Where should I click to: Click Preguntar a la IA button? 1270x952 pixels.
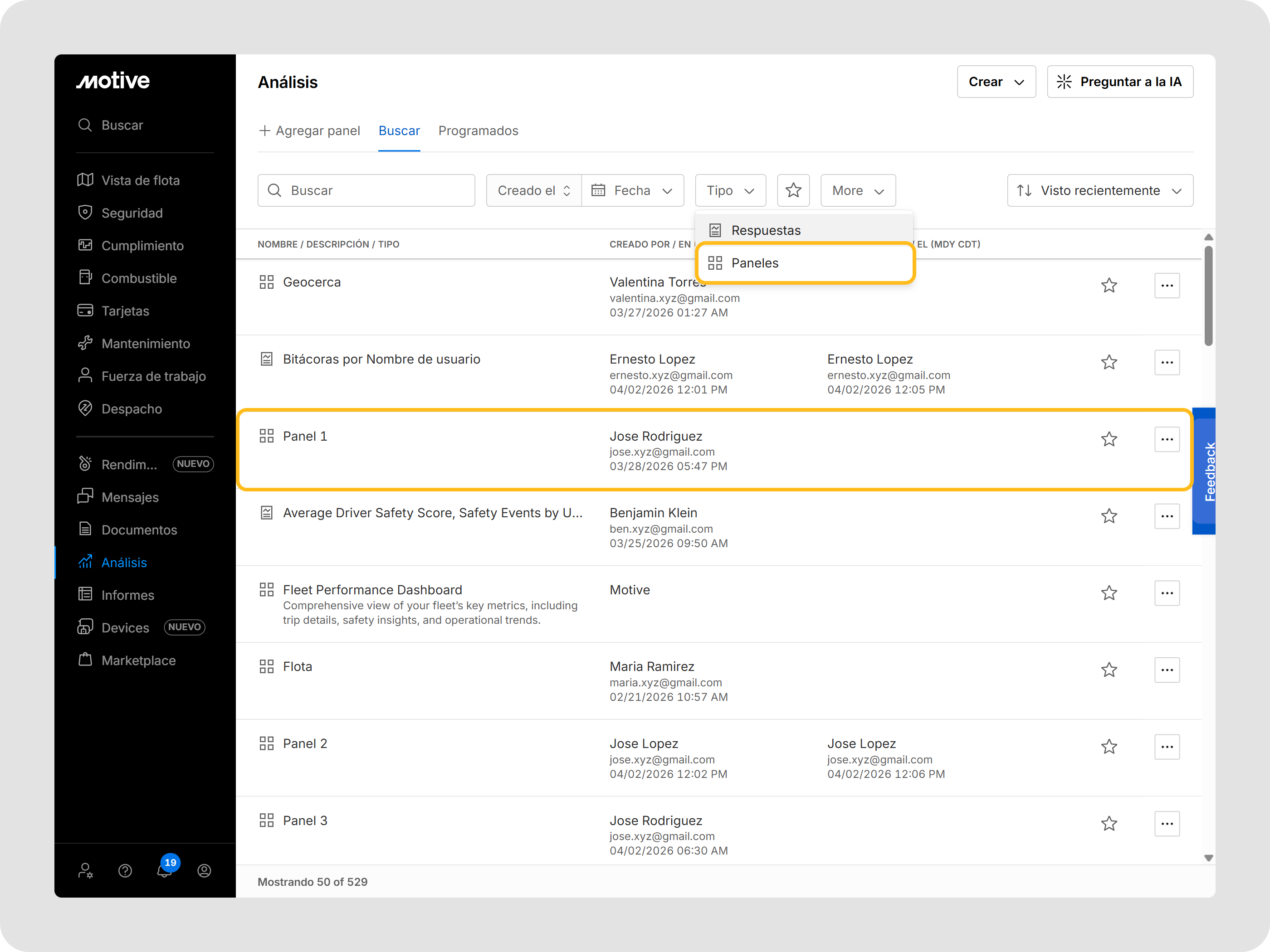point(1119,82)
